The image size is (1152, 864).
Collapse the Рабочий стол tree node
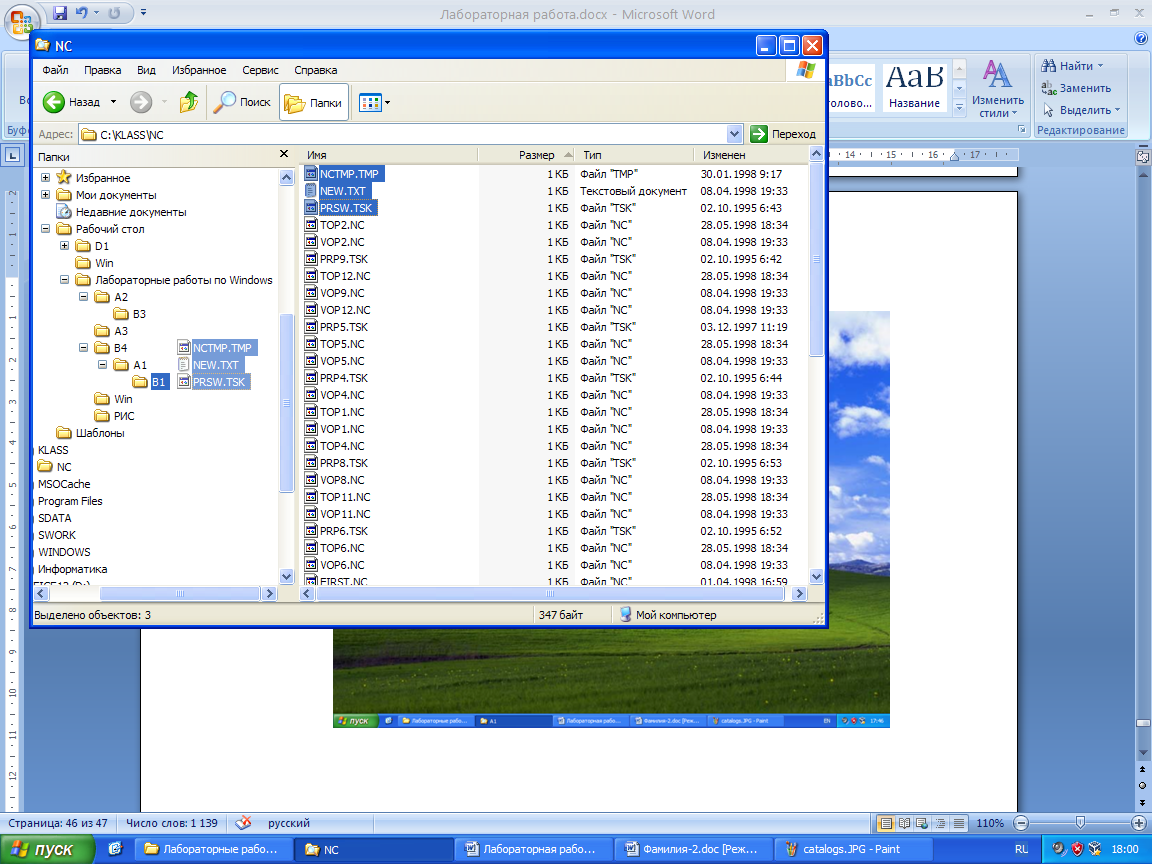(46, 228)
